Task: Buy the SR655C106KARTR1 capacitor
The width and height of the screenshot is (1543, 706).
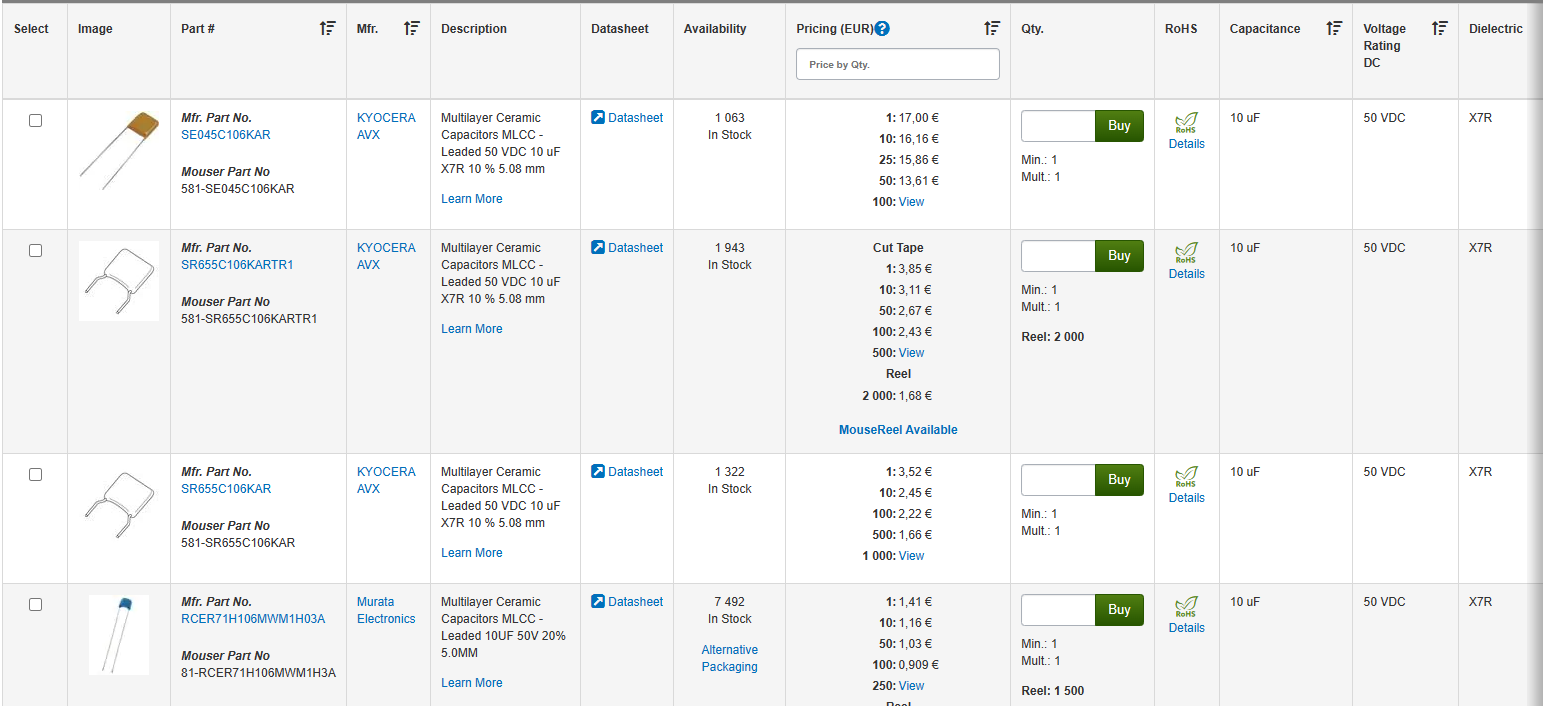Action: click(x=1119, y=256)
